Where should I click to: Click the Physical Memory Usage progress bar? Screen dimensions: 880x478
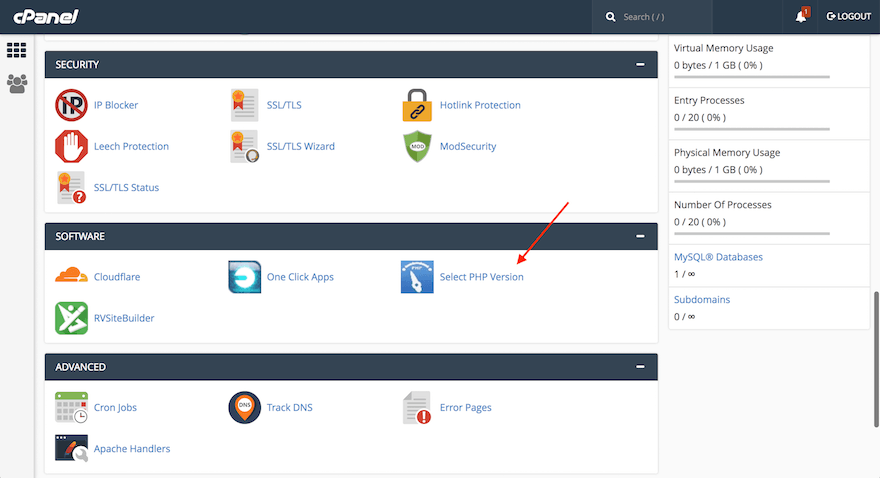[x=751, y=181]
